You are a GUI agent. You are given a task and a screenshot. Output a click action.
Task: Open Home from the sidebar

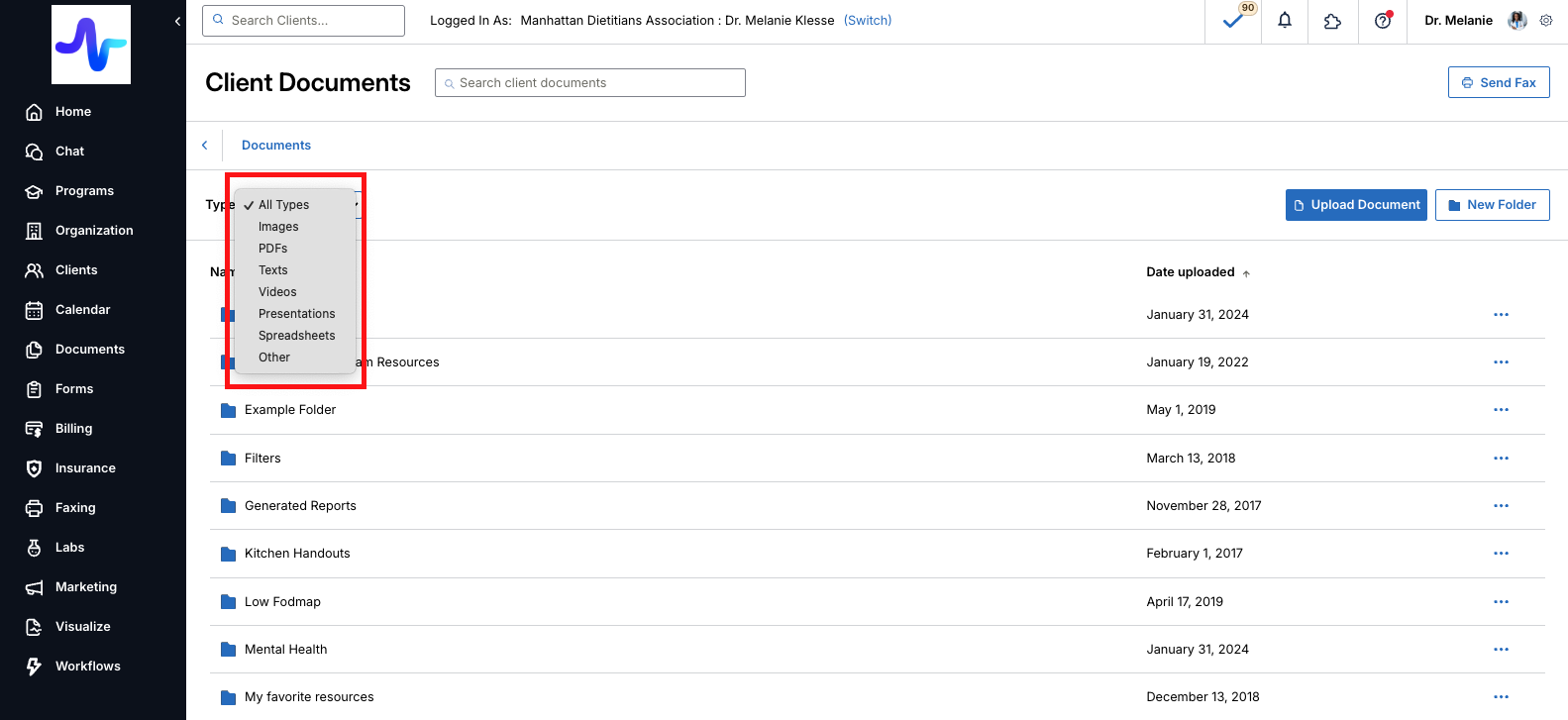tap(72, 112)
